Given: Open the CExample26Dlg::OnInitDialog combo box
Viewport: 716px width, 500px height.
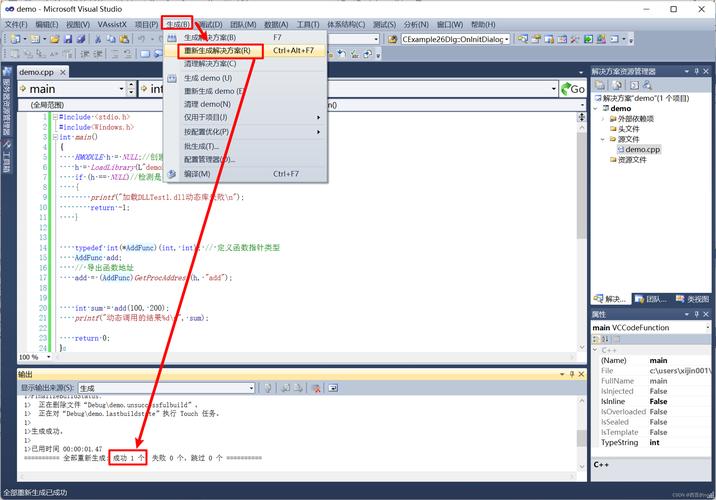Looking at the screenshot, I should point(456,39).
